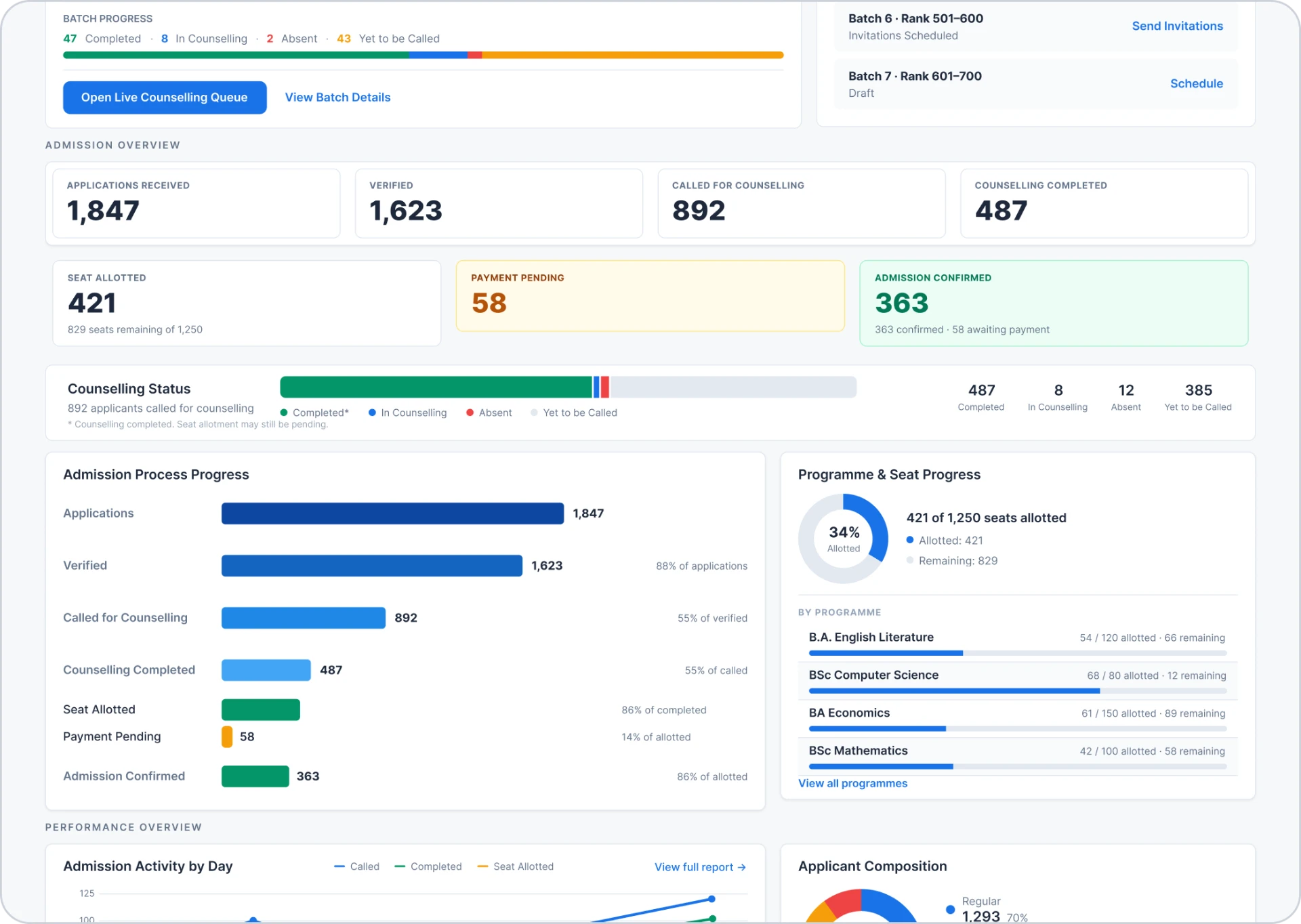Schedule Batch 7 Rank 601–700
1301x924 pixels.
[x=1196, y=83]
